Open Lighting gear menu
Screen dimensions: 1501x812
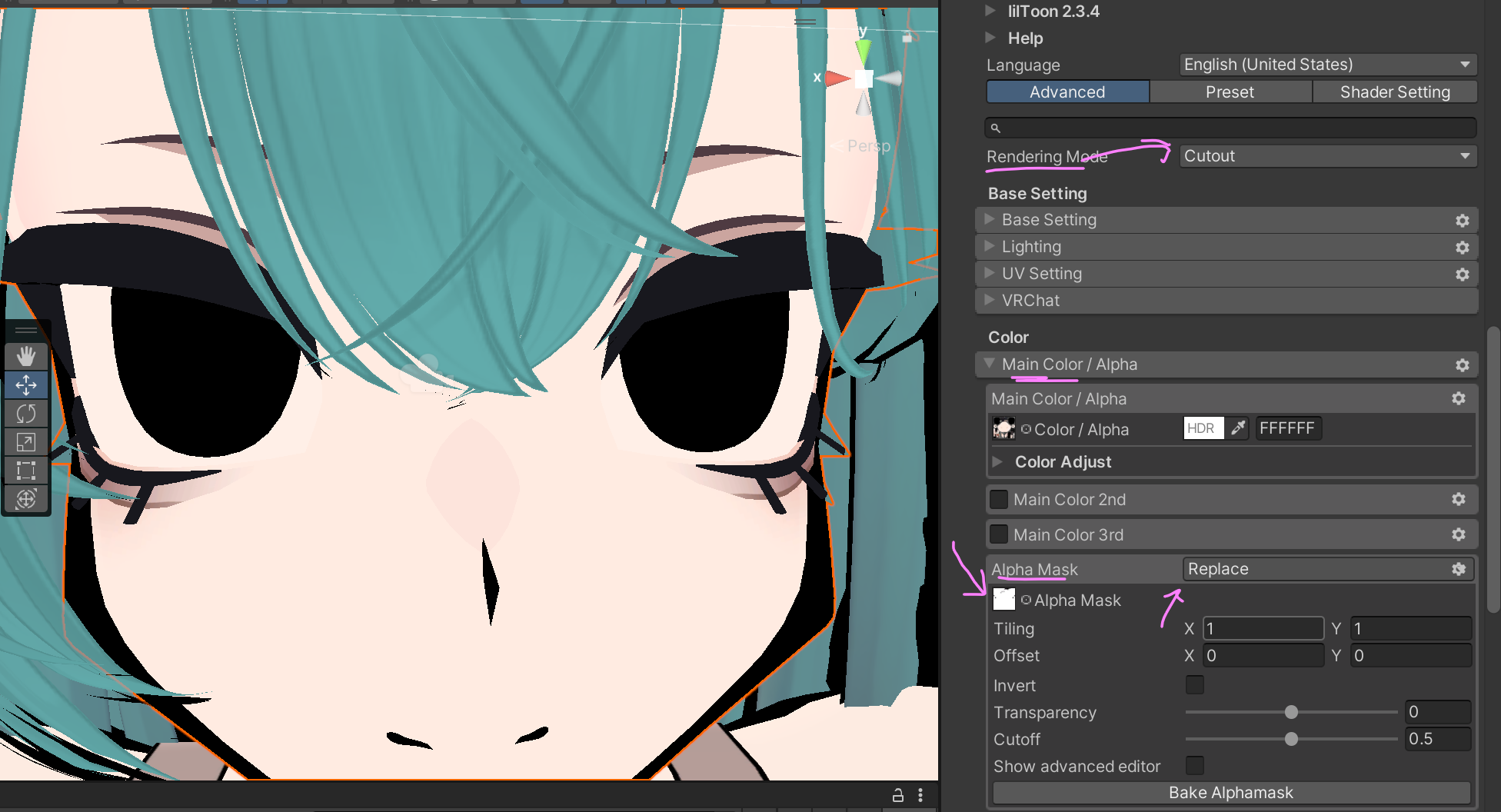(x=1462, y=248)
